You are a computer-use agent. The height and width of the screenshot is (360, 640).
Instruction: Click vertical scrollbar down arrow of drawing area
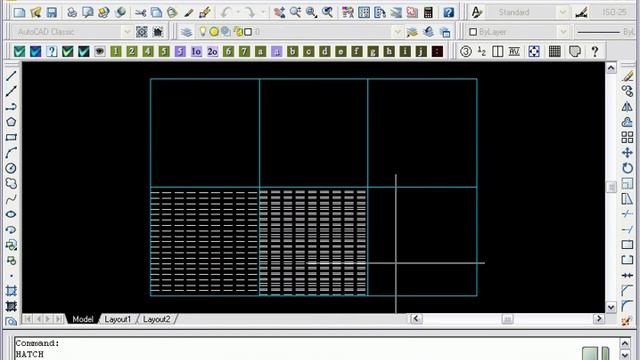click(x=611, y=307)
